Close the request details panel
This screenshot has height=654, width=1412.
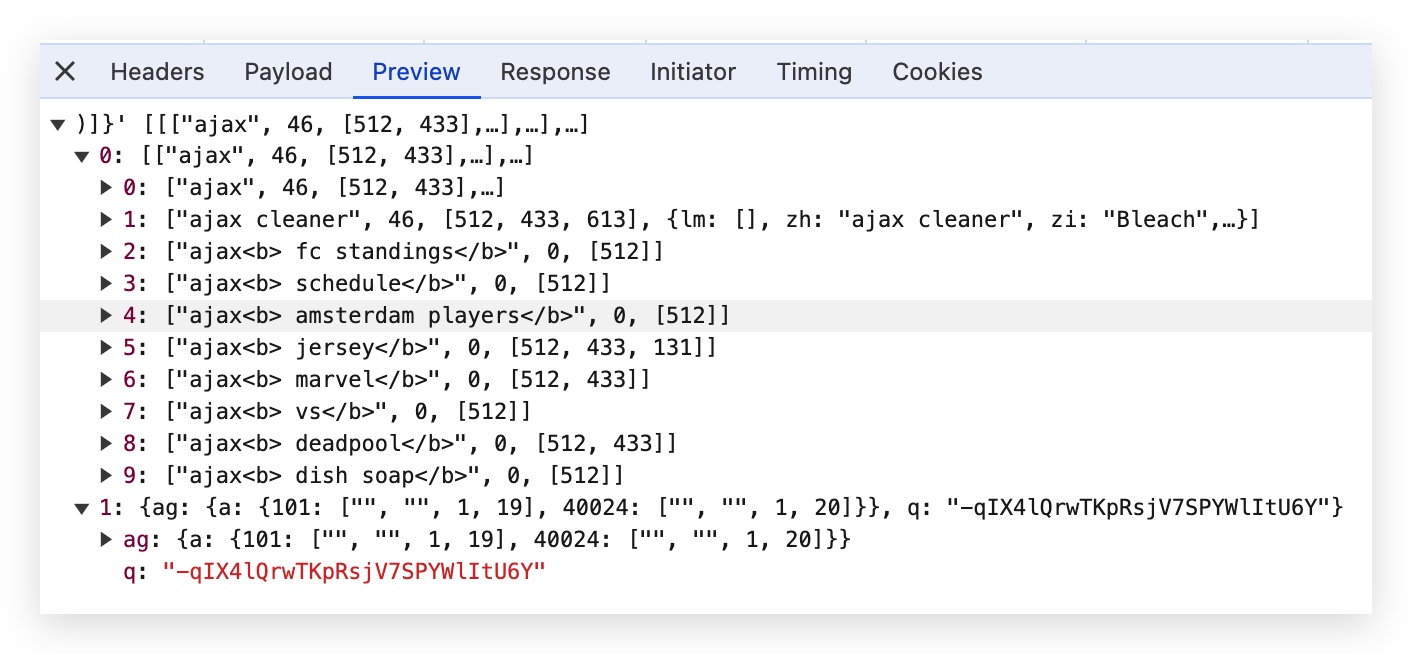point(65,72)
